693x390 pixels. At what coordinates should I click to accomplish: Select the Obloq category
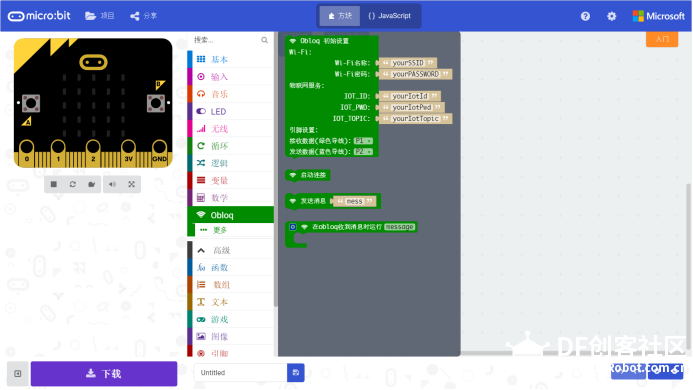pos(231,215)
